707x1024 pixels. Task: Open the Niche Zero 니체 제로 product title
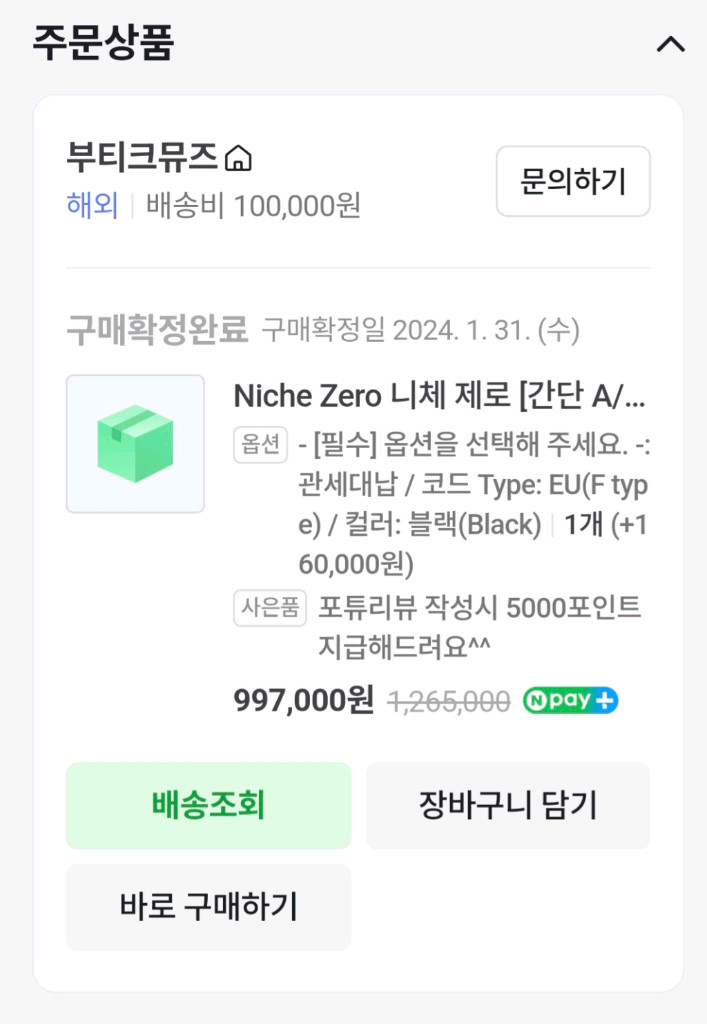(x=439, y=396)
